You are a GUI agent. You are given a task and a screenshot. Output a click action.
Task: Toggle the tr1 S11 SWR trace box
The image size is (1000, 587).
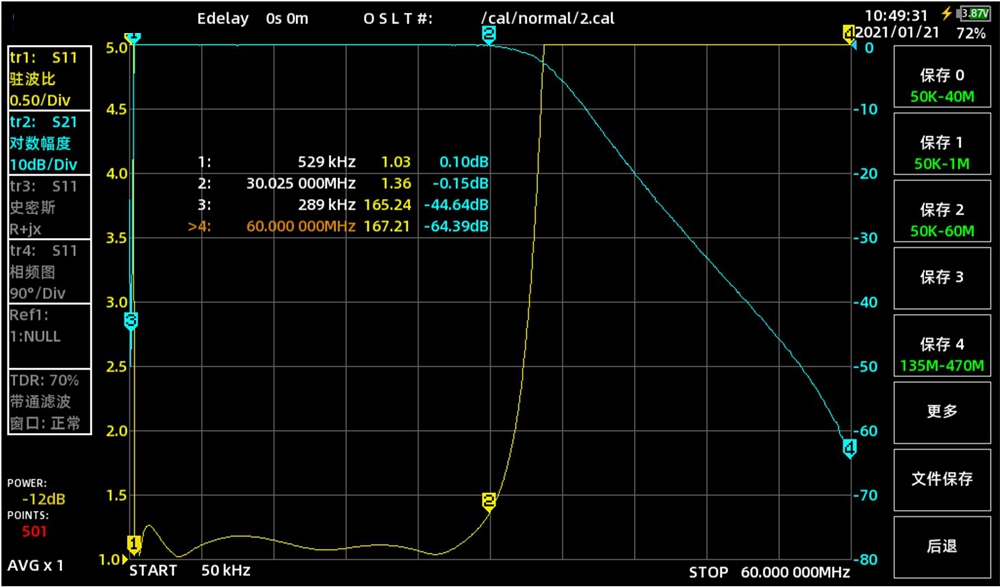click(x=49, y=79)
